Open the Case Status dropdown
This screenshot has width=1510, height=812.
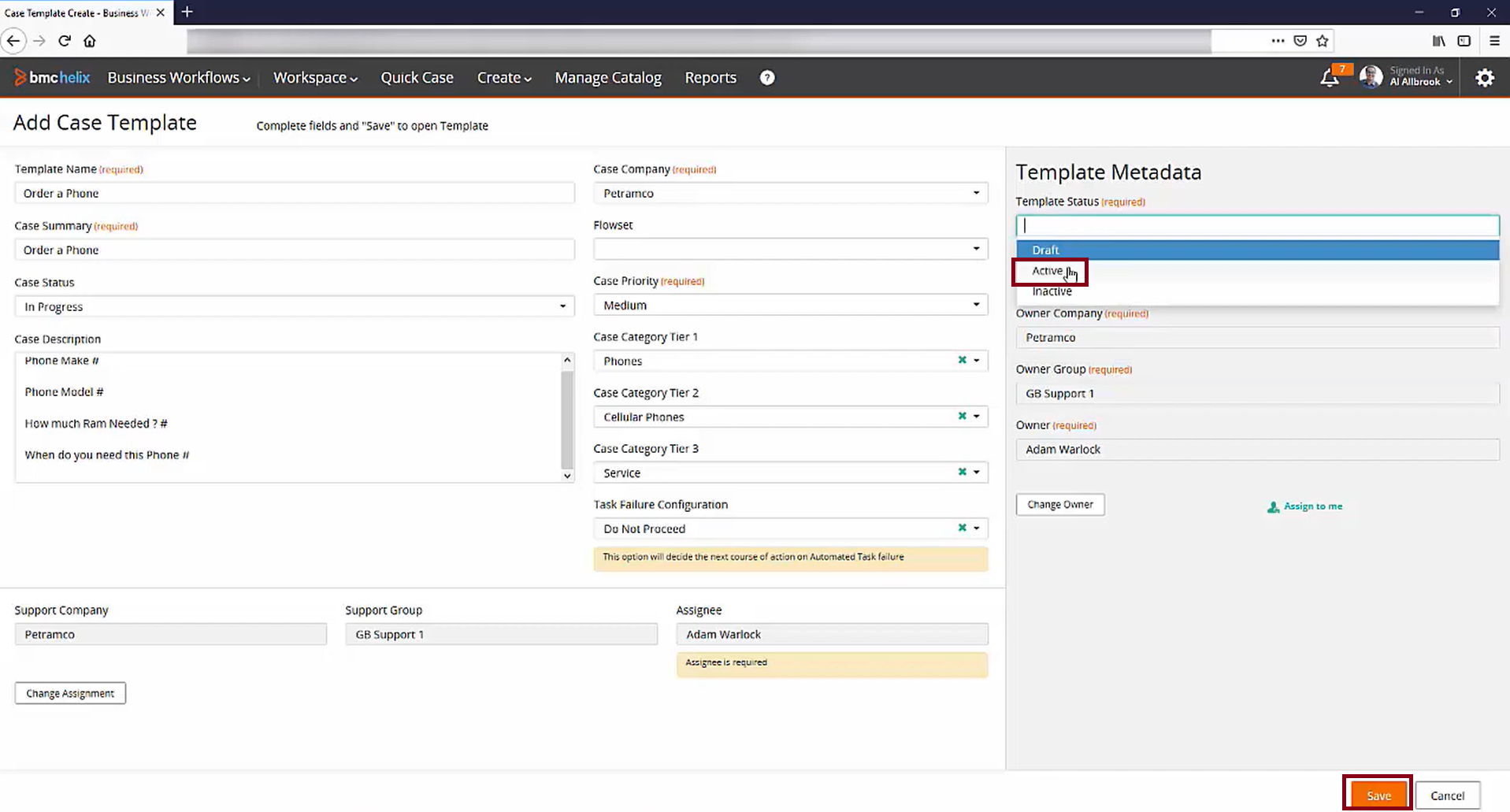(562, 306)
